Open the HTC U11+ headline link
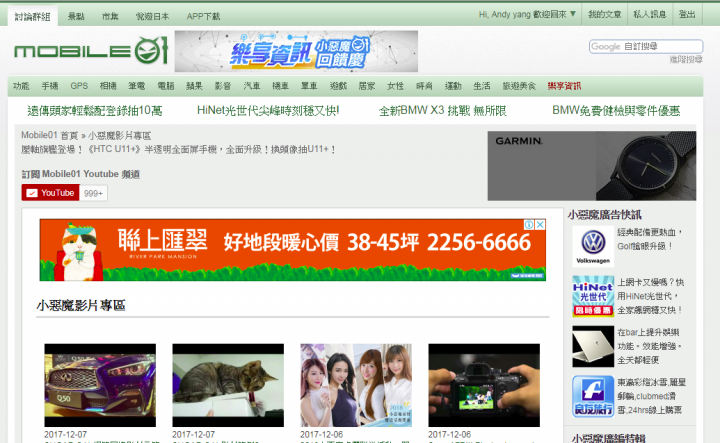This screenshot has width=720, height=443. [x=178, y=150]
